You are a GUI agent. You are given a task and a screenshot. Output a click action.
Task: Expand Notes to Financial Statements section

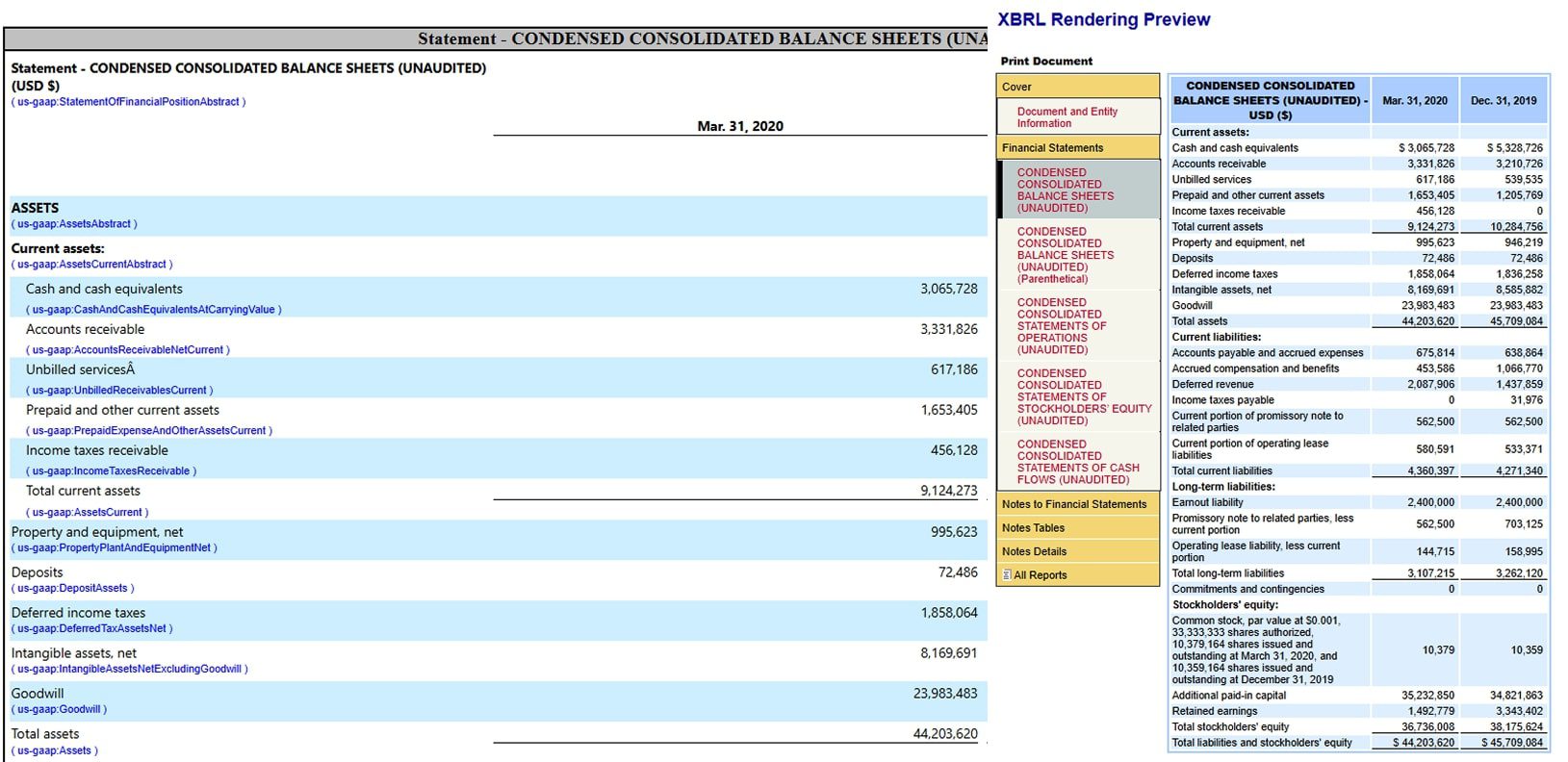(x=1073, y=504)
